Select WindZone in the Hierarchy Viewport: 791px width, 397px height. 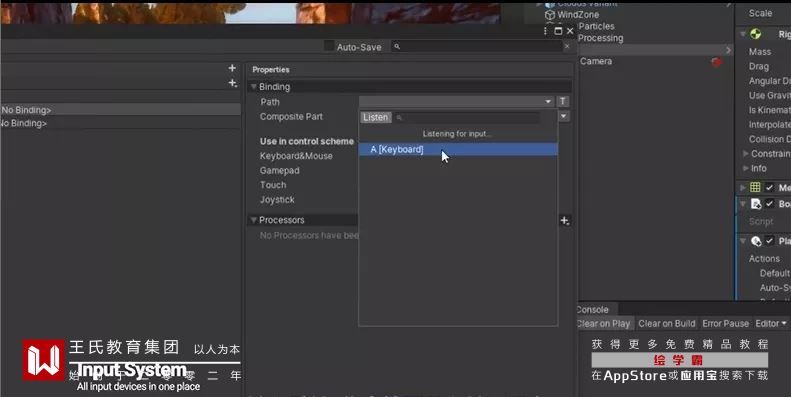578,15
